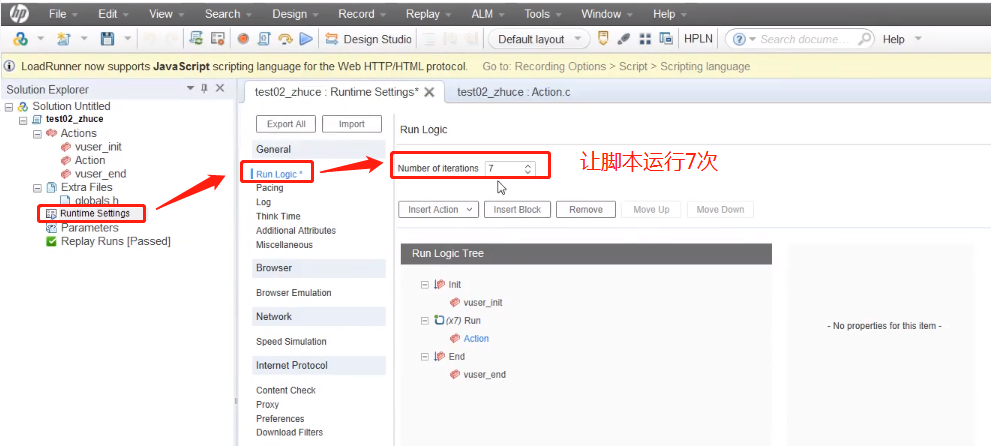Click the Remove button
This screenshot has width=991, height=446.
[586, 210]
